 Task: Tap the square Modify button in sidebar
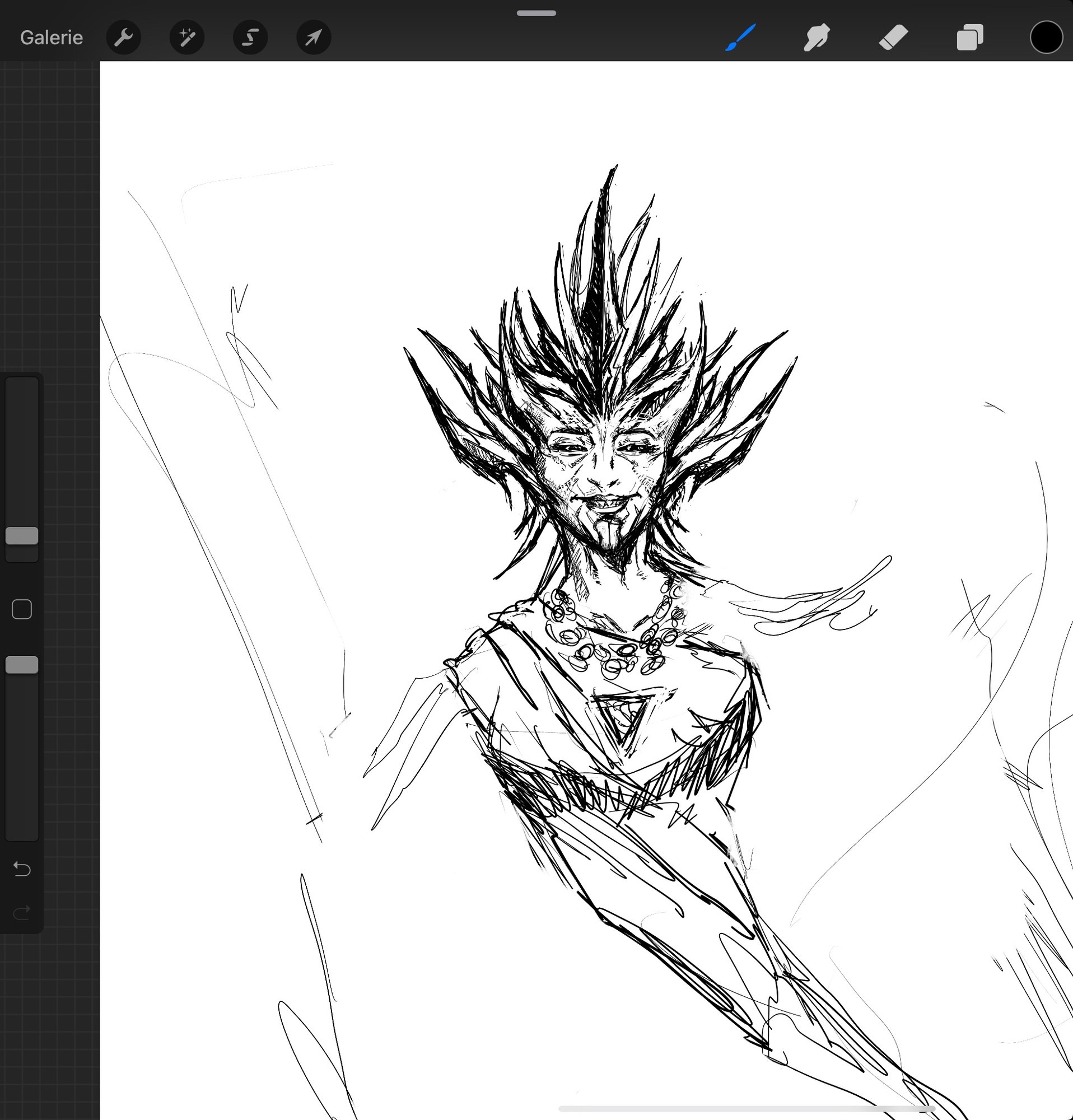coord(22,609)
